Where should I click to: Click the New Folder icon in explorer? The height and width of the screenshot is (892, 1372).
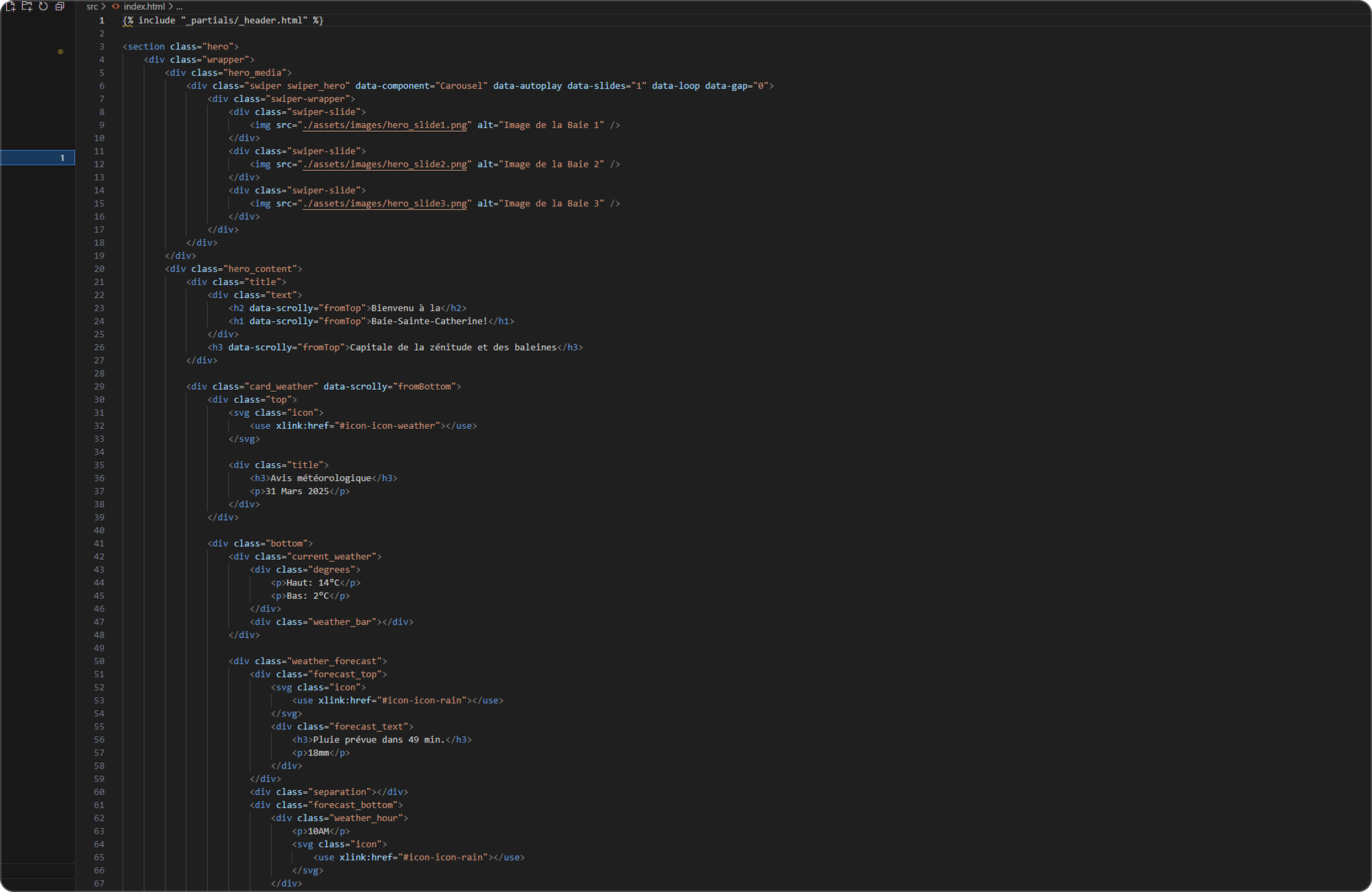[x=27, y=6]
